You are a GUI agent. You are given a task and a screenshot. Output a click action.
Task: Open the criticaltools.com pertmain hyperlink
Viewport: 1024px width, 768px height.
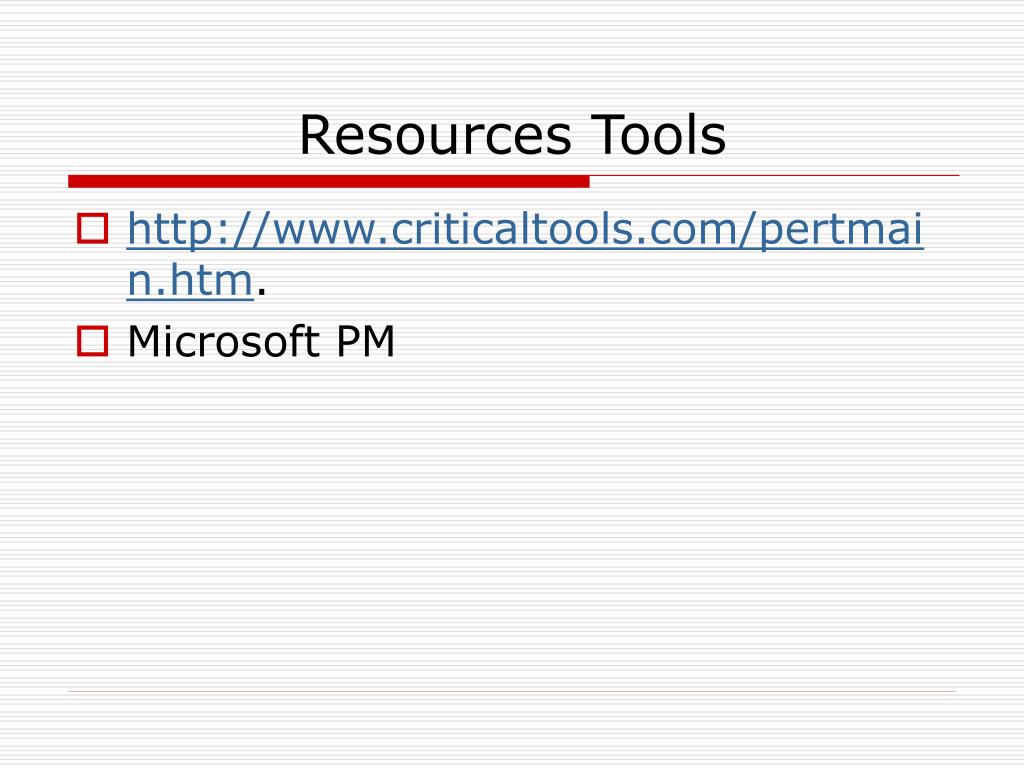click(525, 230)
